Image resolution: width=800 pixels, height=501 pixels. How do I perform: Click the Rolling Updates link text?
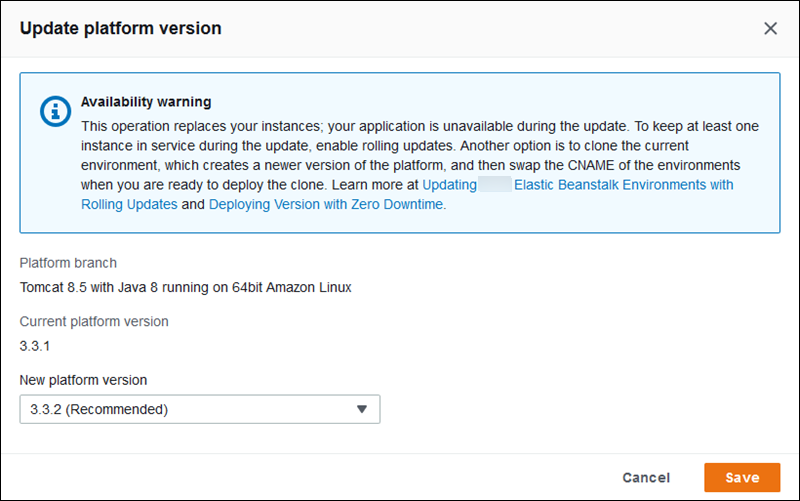[x=129, y=204]
